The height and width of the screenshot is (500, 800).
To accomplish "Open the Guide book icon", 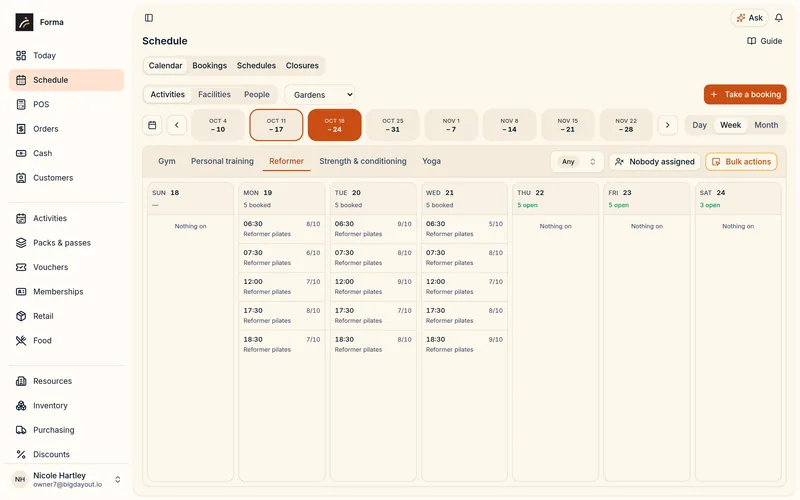I will click(x=751, y=41).
